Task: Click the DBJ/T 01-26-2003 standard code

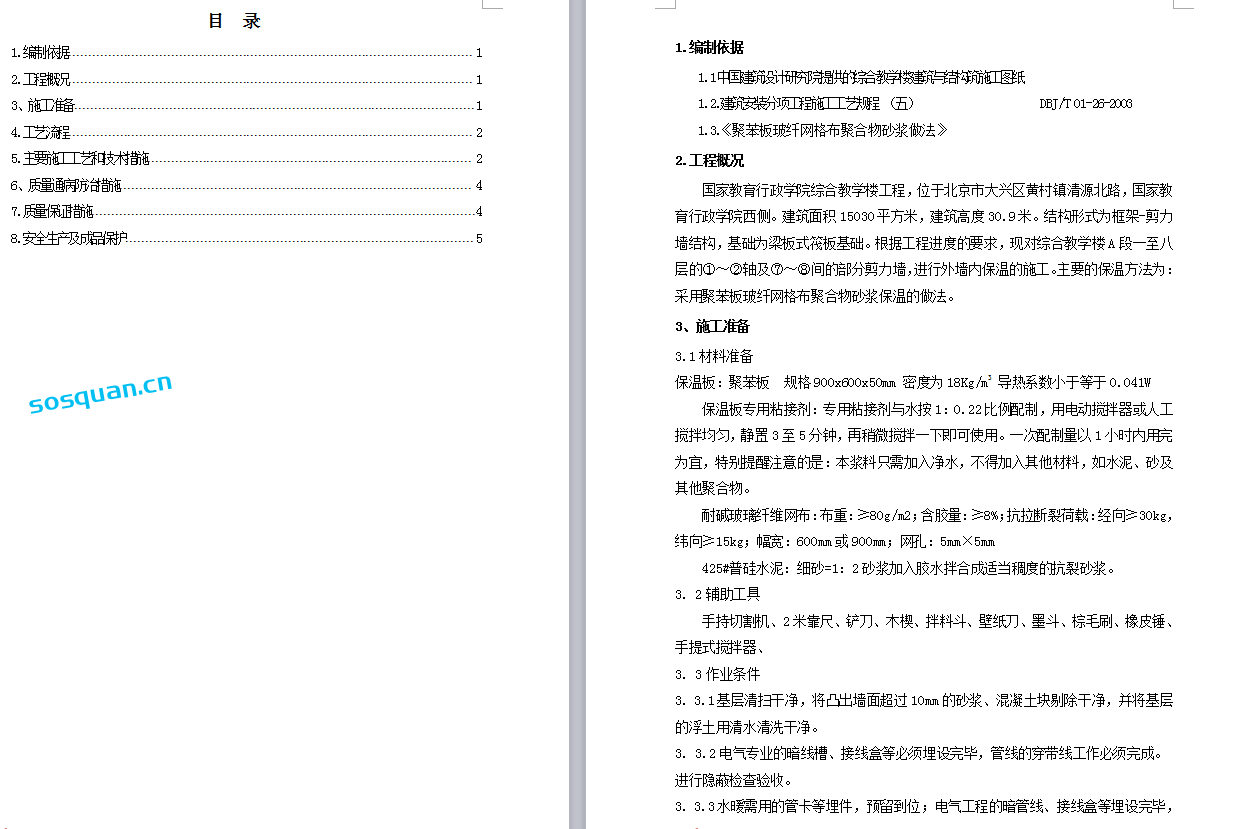Action: (1085, 104)
